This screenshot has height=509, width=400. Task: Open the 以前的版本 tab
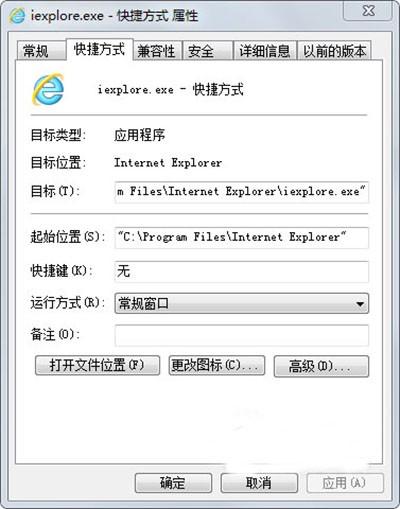(334, 51)
